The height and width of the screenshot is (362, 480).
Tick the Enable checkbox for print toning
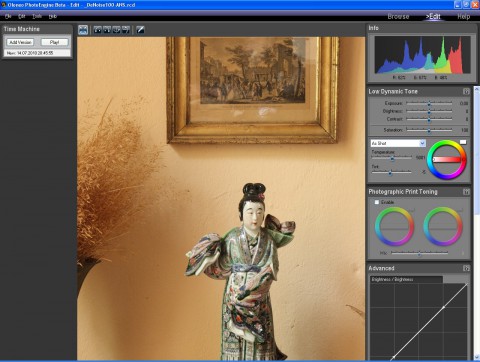(377, 202)
